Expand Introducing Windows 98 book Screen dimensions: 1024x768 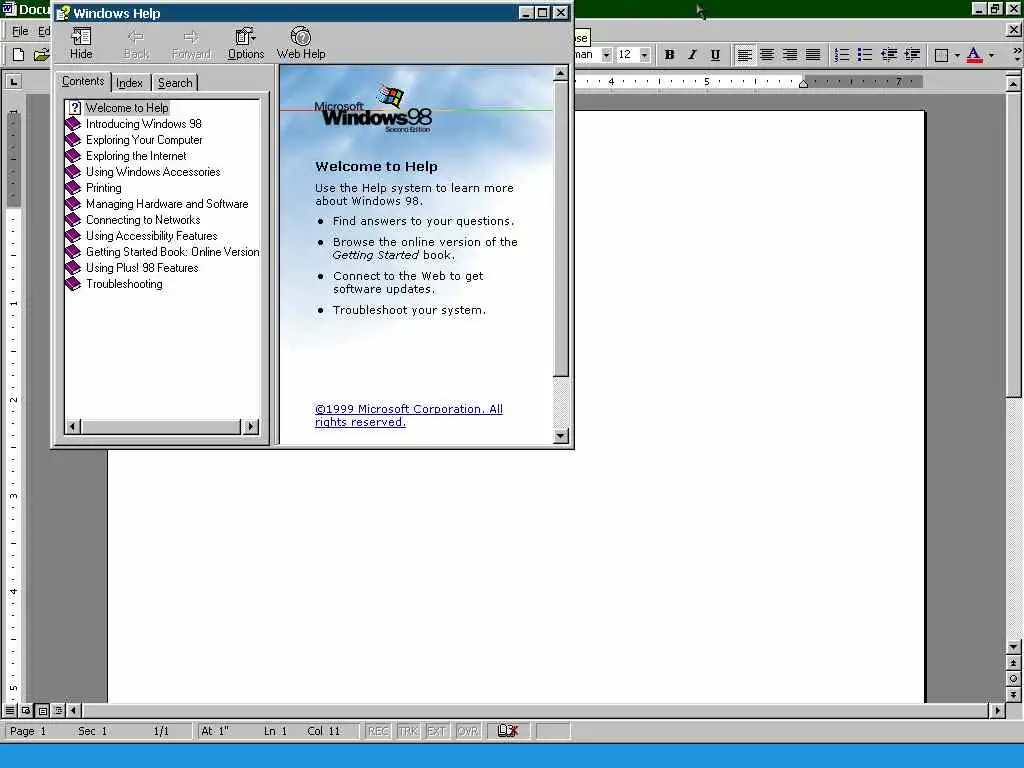[144, 124]
